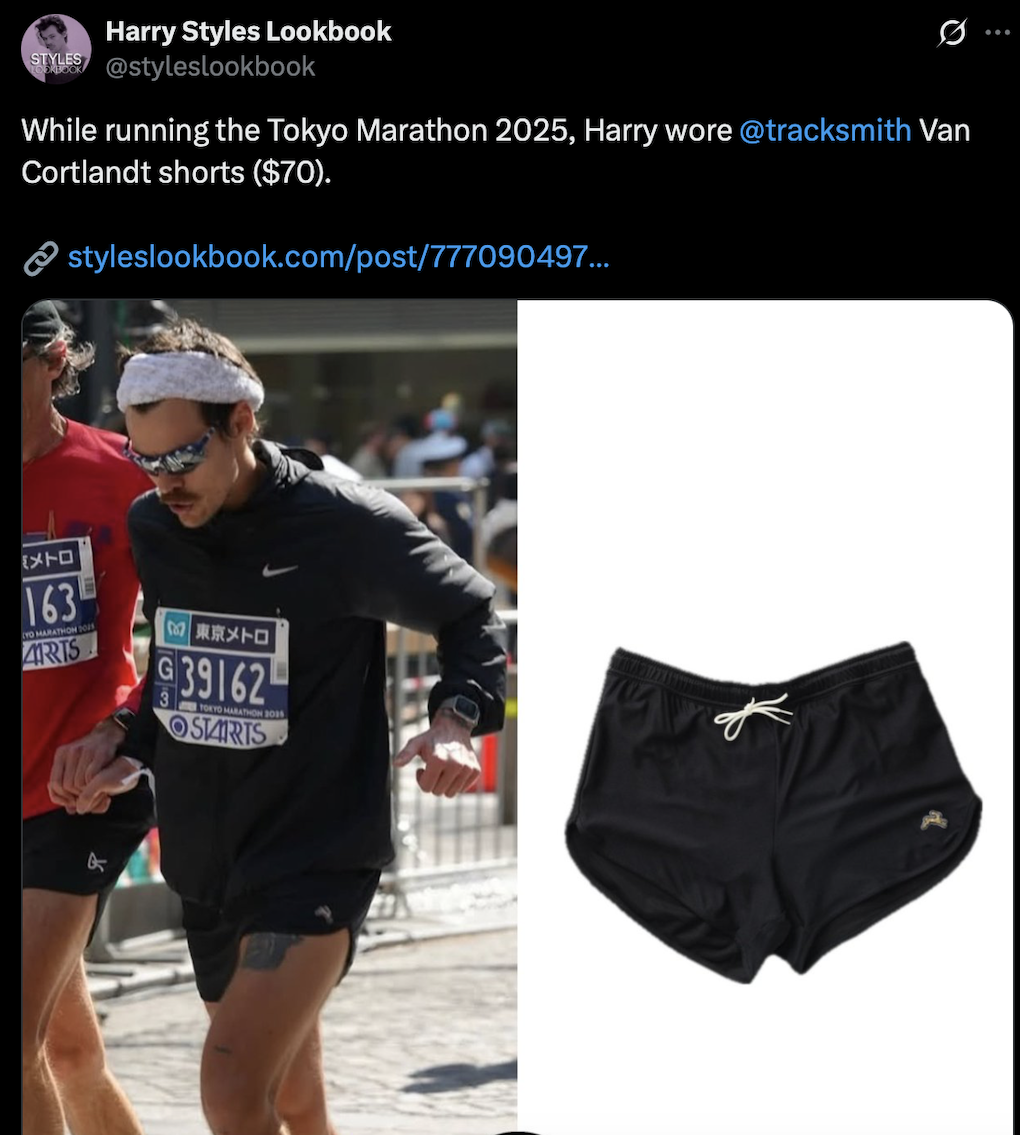Click the tweet text about Tokyo Marathon
1020x1135 pixels.
tap(495, 151)
